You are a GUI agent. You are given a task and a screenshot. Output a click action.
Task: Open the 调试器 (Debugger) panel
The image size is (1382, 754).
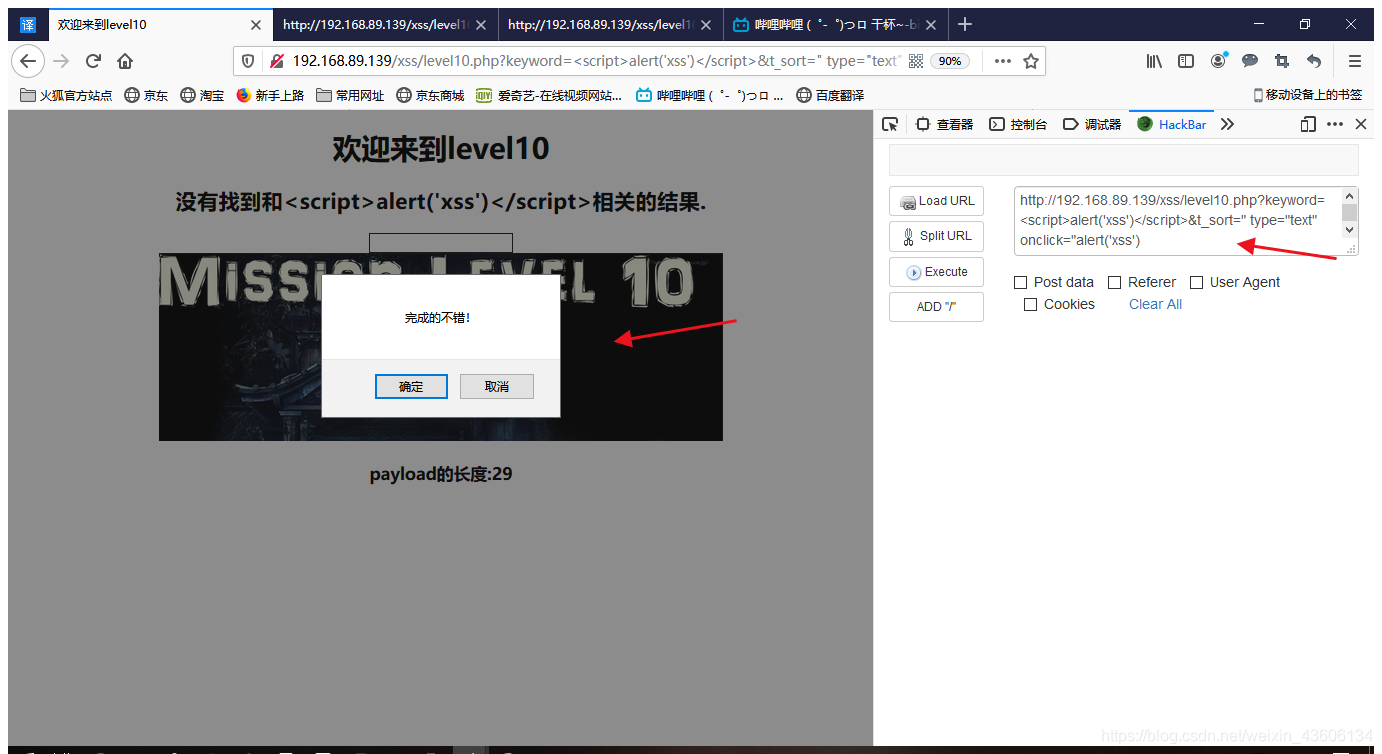click(x=1092, y=124)
